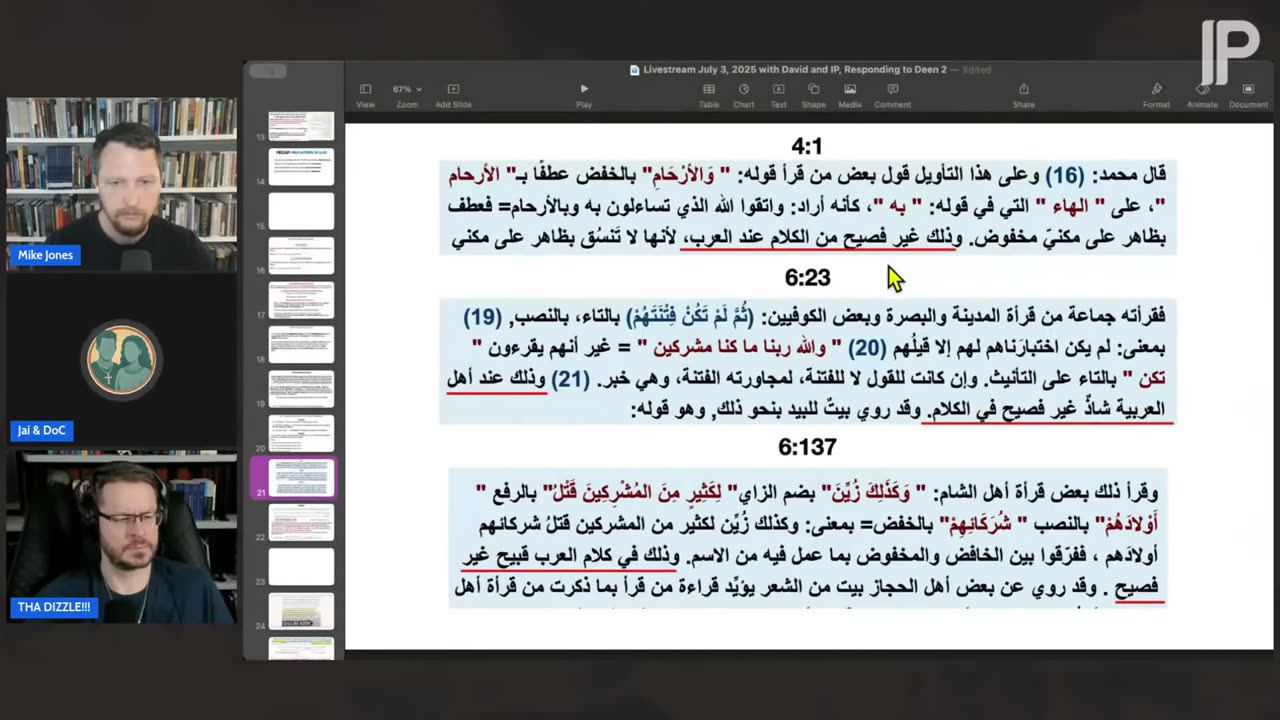Viewport: 1280px width, 720px height.
Task: Play the Keynote slideshow
Action: 584,90
